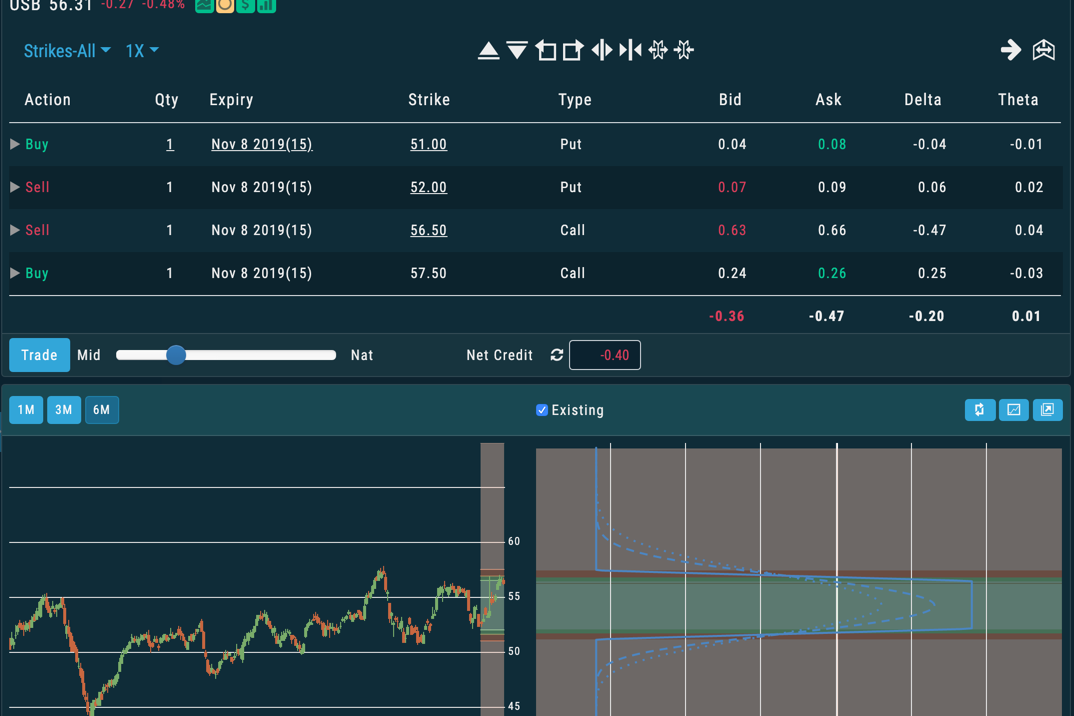Click the green dollar sign icon
The width and height of the screenshot is (1074, 716).
[x=245, y=5]
